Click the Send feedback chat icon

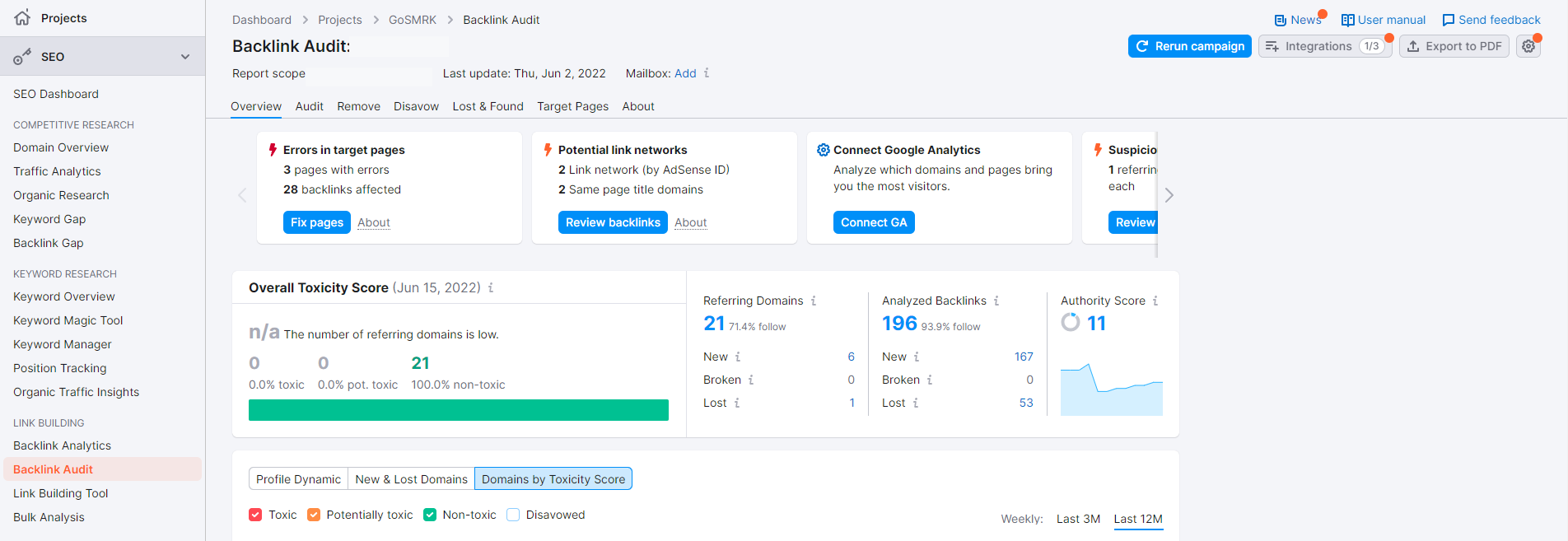pos(1449,20)
